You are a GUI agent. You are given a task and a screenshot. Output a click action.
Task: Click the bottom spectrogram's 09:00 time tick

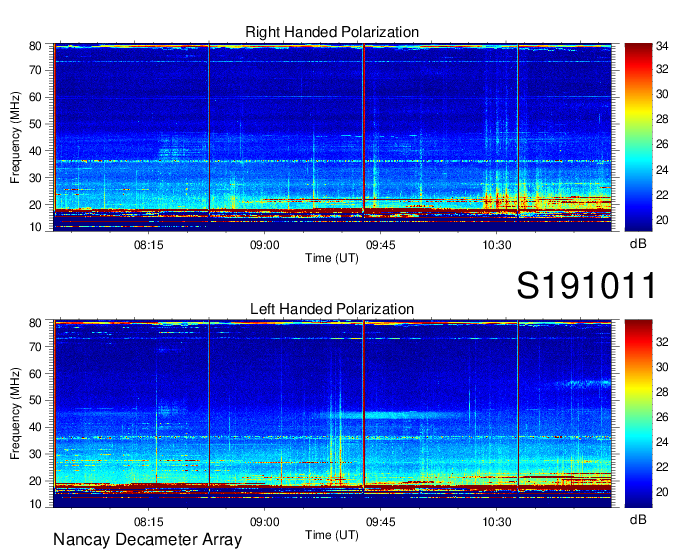pyautogui.click(x=265, y=522)
